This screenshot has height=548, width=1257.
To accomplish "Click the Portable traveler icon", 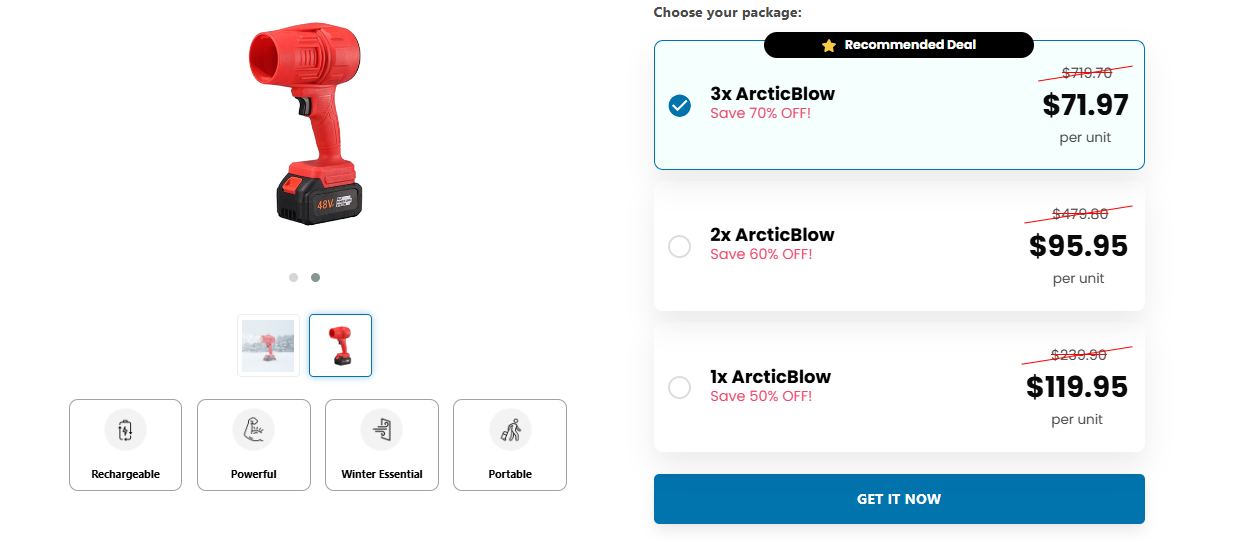I will tap(510, 431).
